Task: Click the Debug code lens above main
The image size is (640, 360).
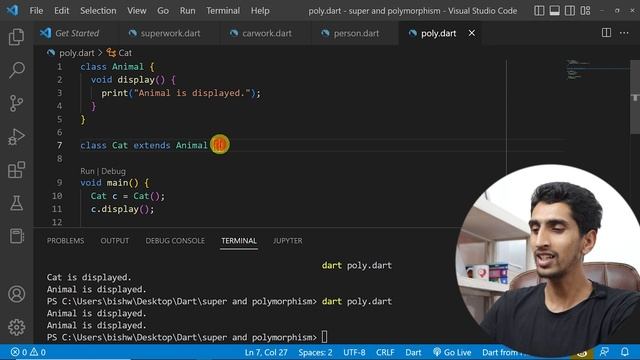Action: [113, 171]
